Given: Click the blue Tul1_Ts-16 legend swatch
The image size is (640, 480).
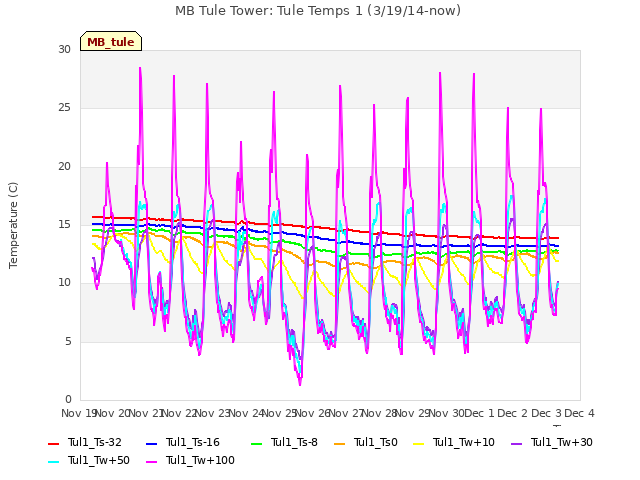Looking at the screenshot, I should tap(151, 444).
